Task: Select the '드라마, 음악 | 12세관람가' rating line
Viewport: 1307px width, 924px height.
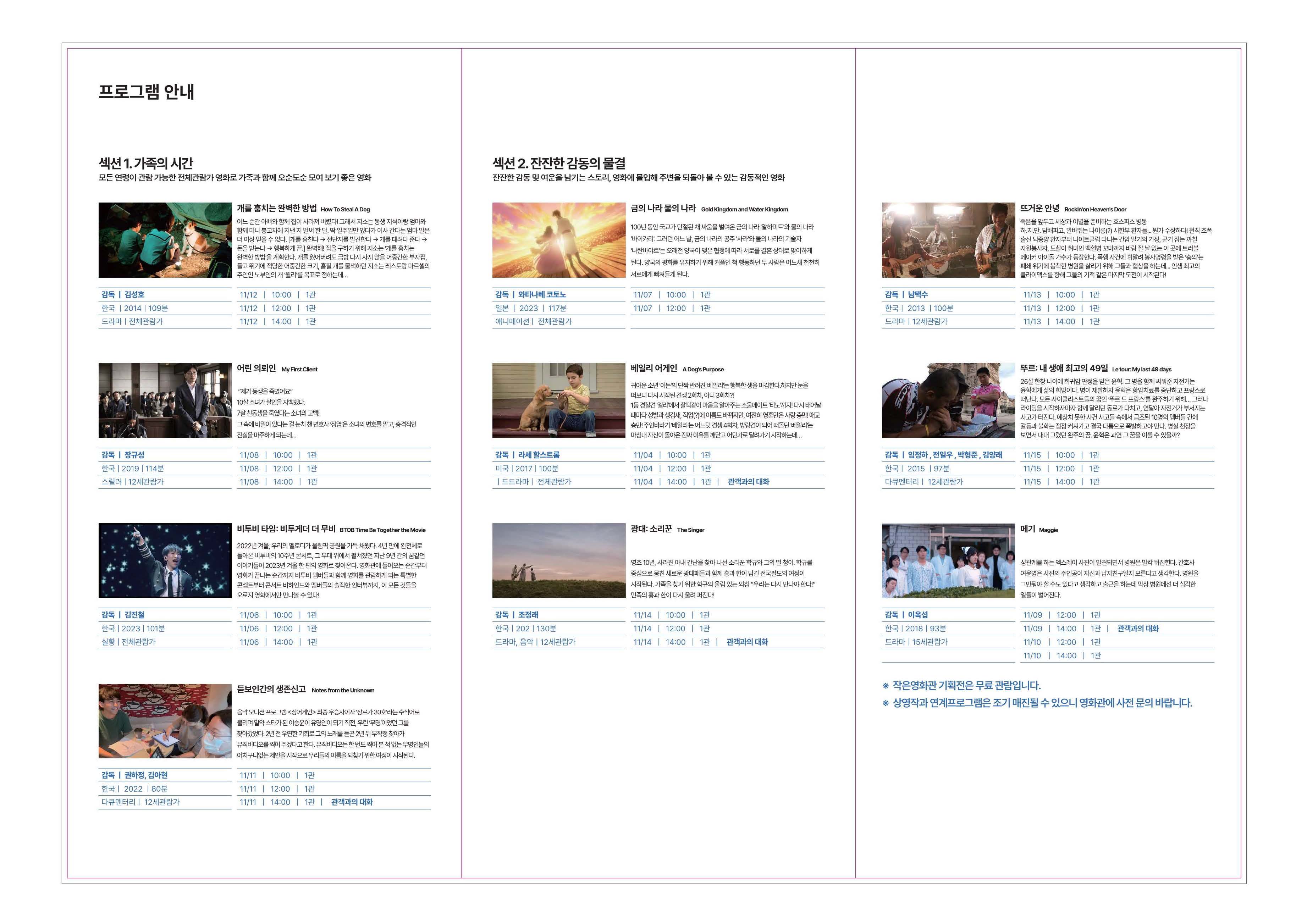Action: [x=535, y=642]
